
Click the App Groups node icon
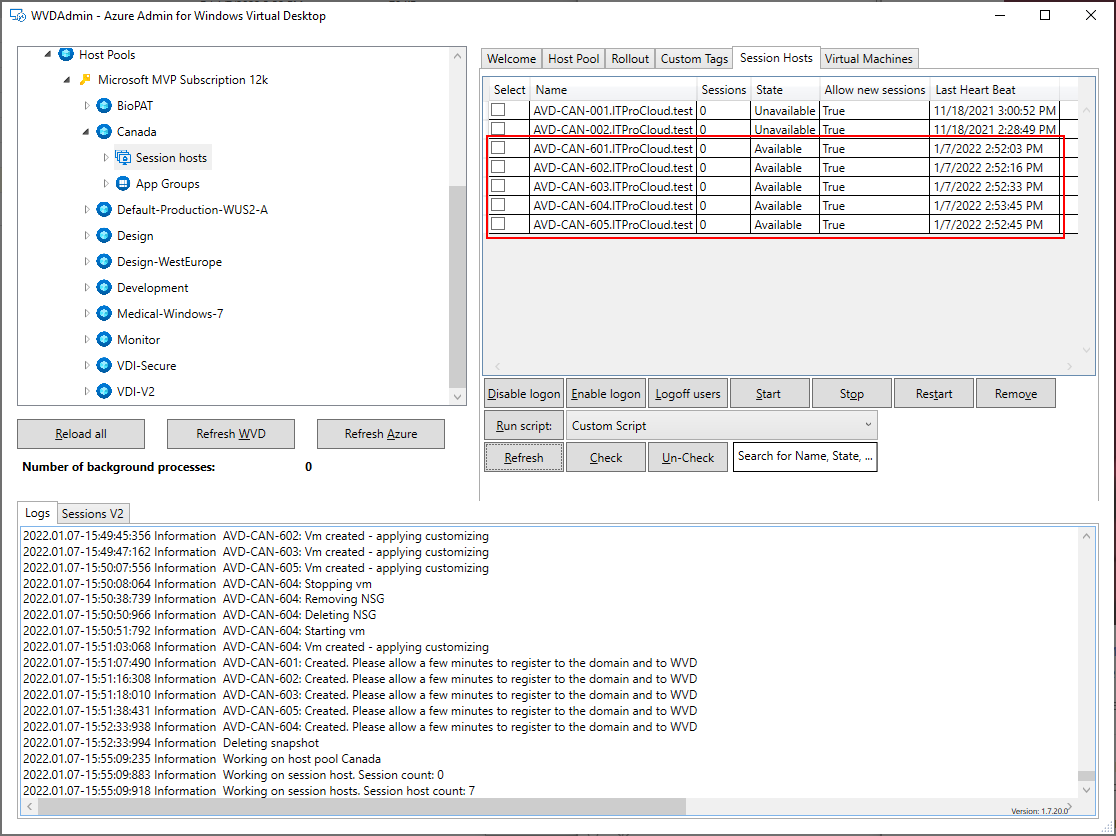[123, 184]
